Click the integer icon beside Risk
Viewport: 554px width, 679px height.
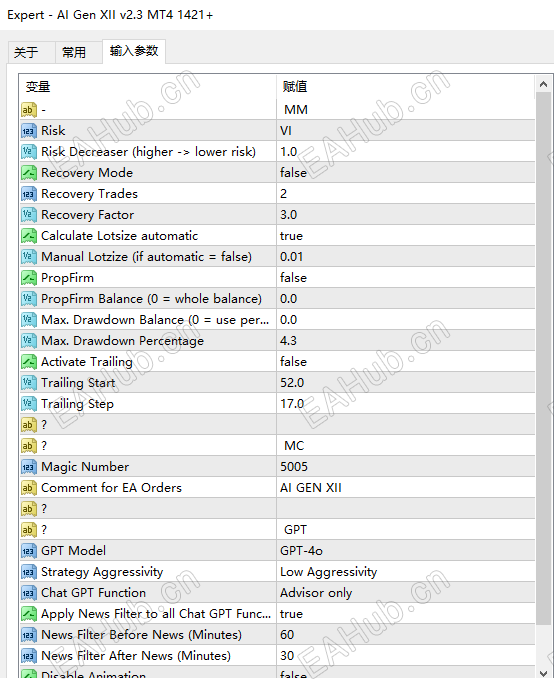click(x=29, y=131)
